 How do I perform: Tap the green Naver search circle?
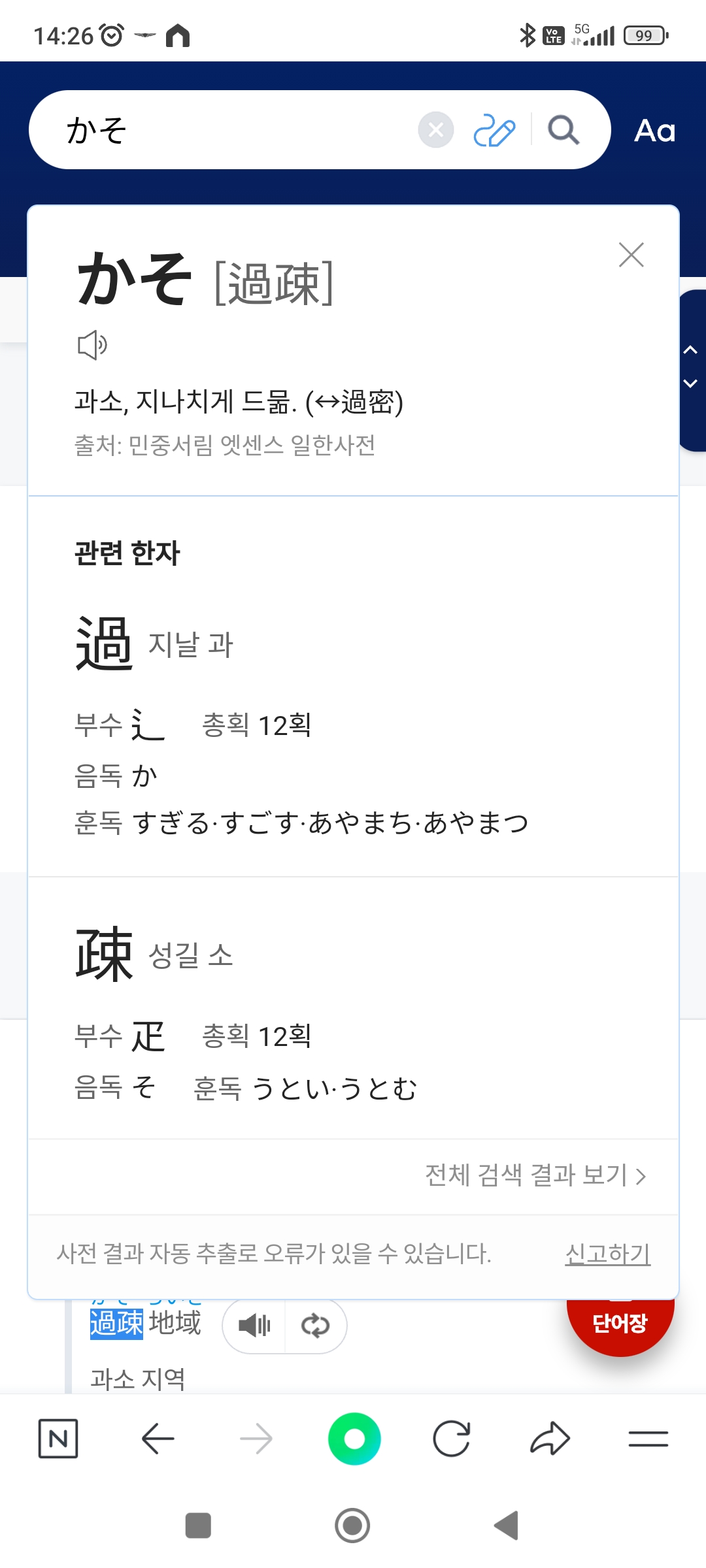coord(354,1439)
